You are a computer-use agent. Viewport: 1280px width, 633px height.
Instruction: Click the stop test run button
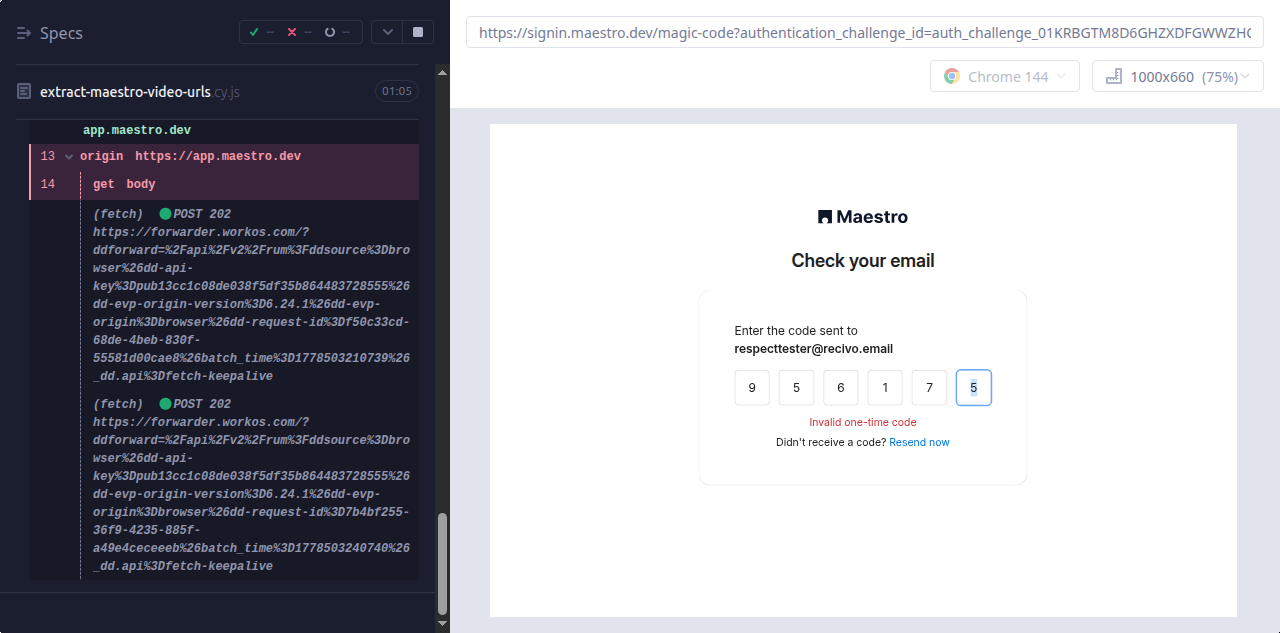417,32
